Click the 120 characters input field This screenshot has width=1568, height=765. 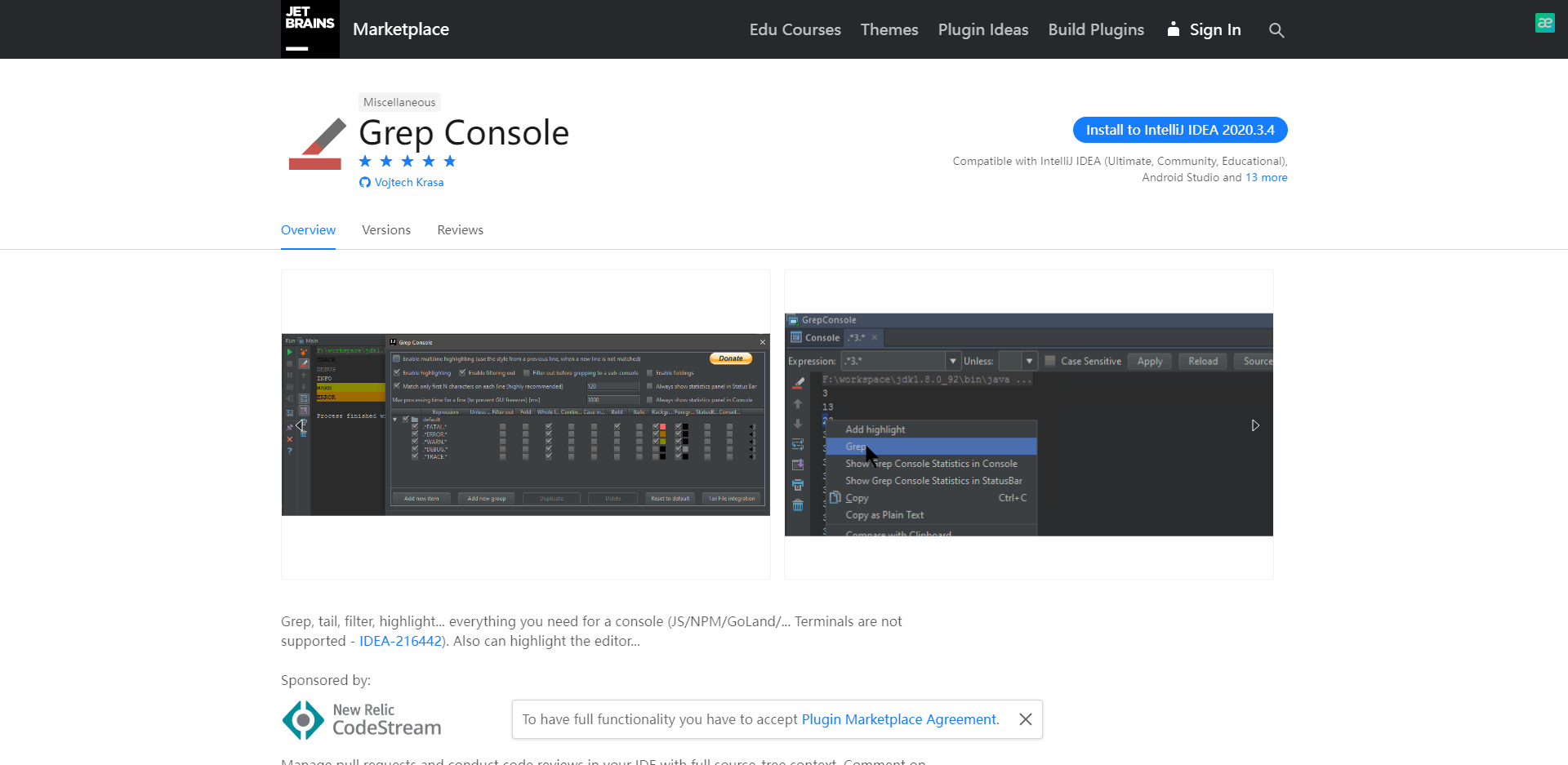pos(612,386)
